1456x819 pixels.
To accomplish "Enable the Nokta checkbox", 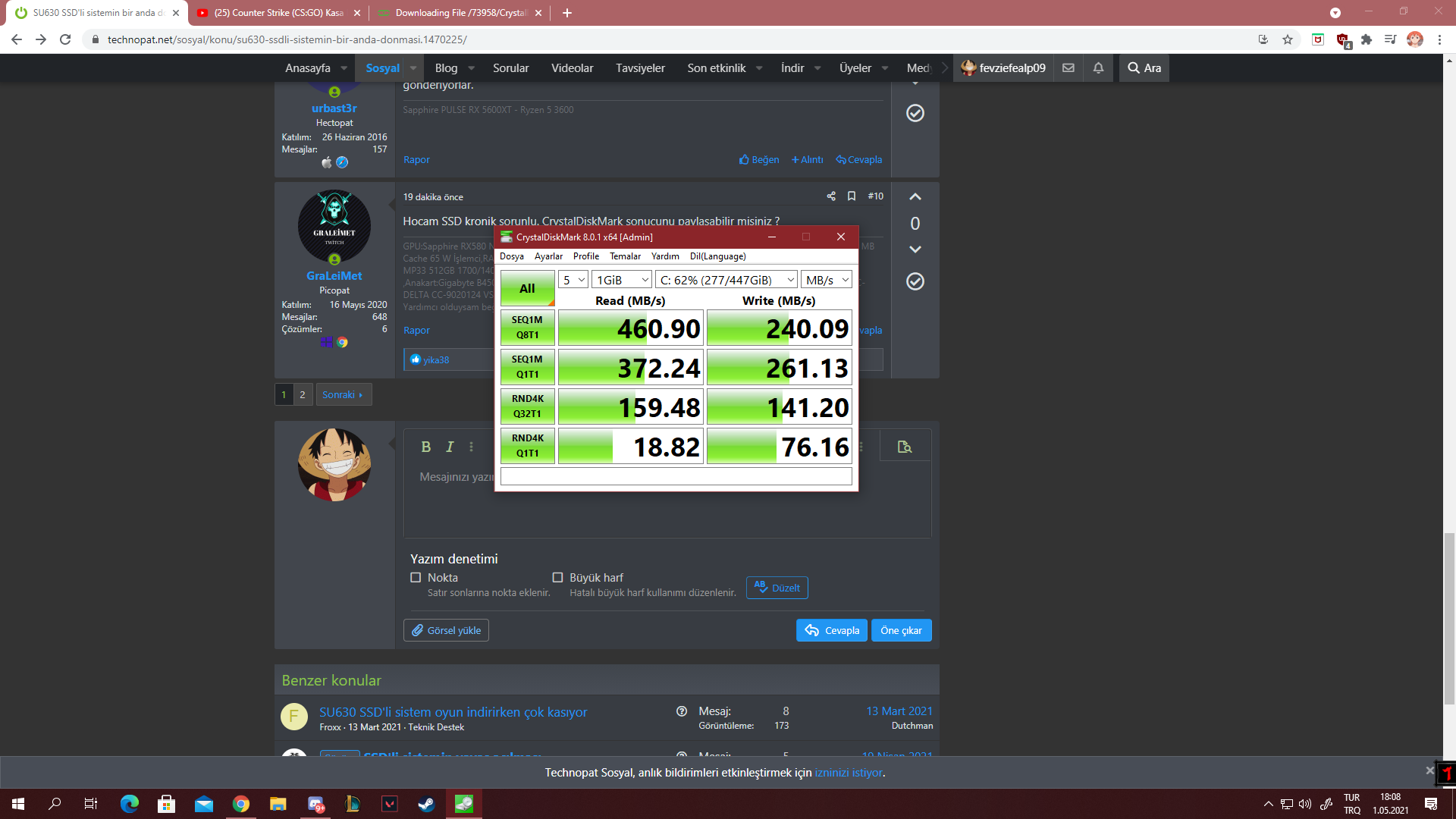I will coord(416,578).
